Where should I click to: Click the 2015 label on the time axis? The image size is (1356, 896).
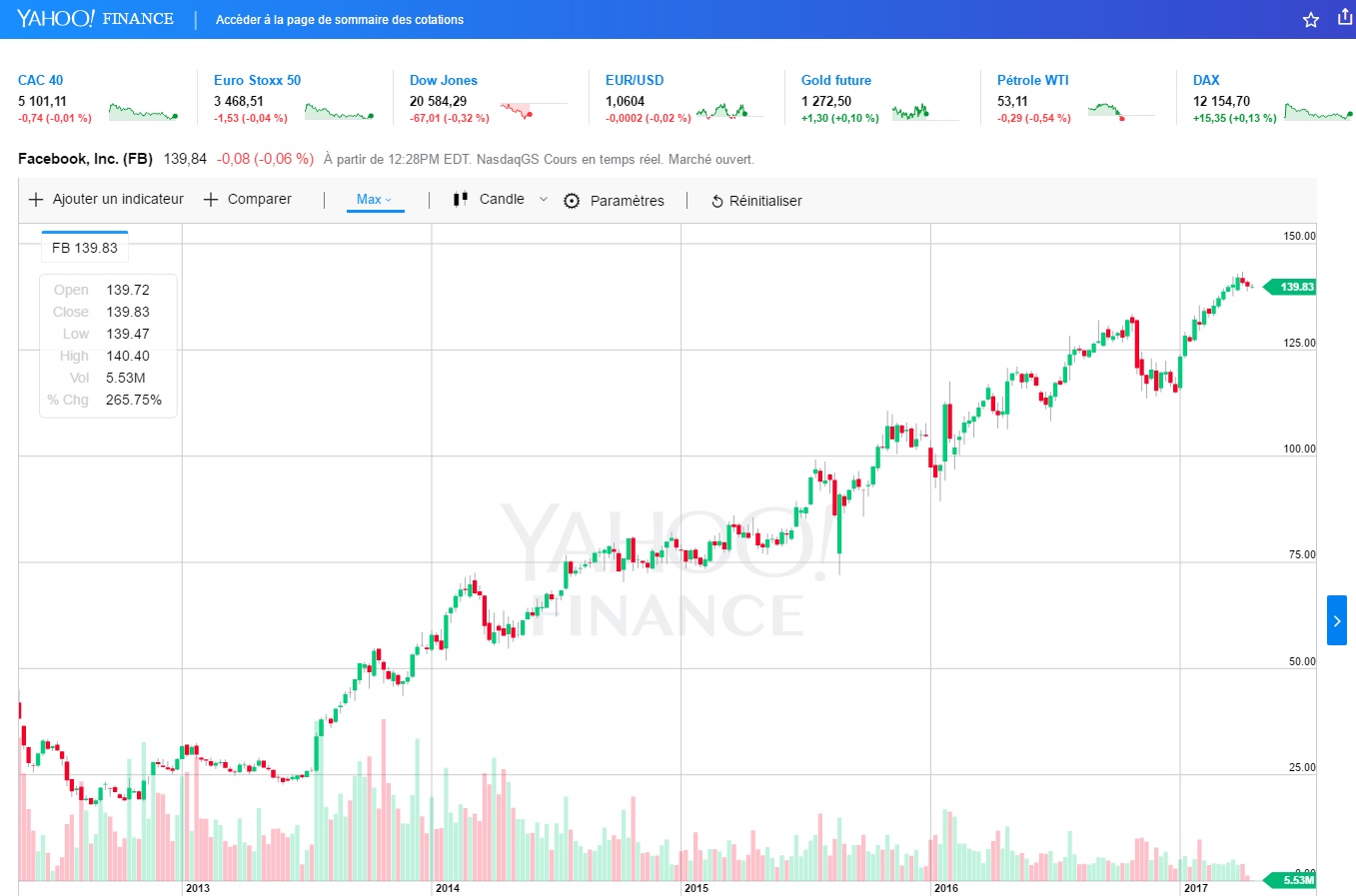(x=696, y=888)
